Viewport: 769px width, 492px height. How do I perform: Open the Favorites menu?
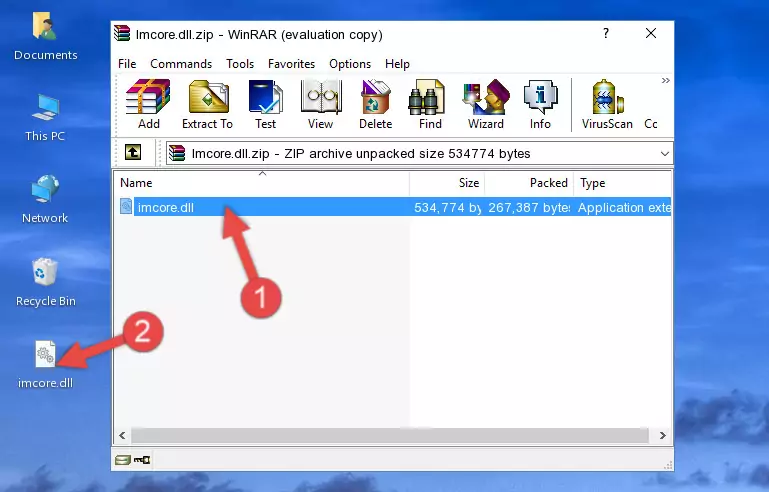click(x=291, y=64)
